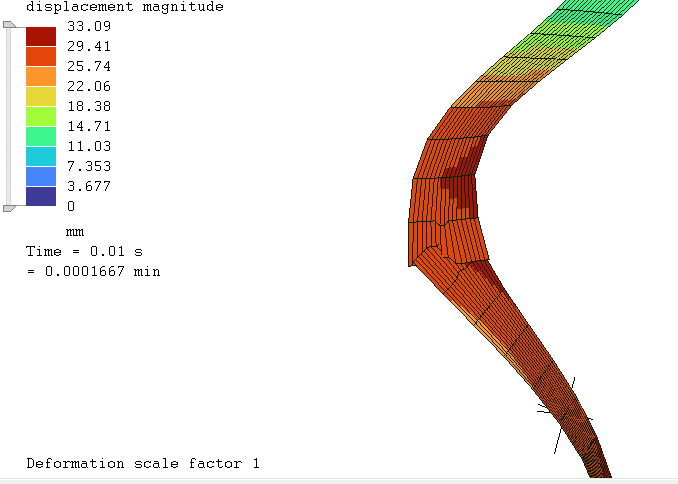Click the mint green legend color band

tap(41, 137)
